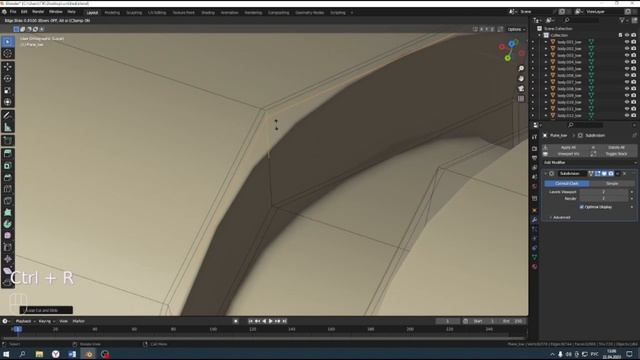The image size is (640, 360).
Task: Open Output properties tab icon
Action: click(x=535, y=158)
